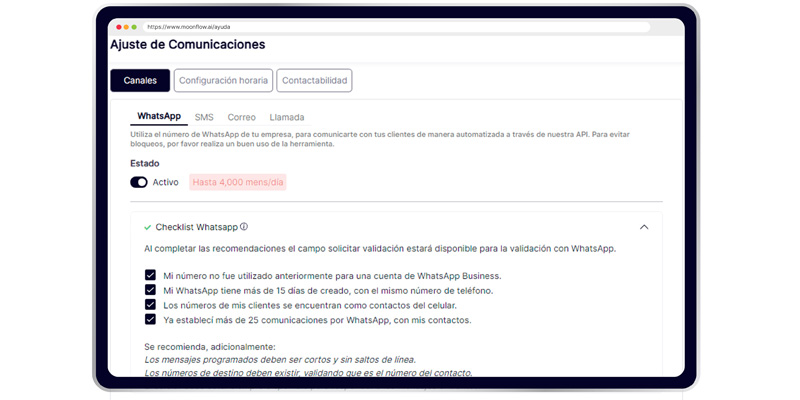This screenshot has width=800, height=400.
Task: Select the WhatsApp channel tab
Action: point(159,116)
